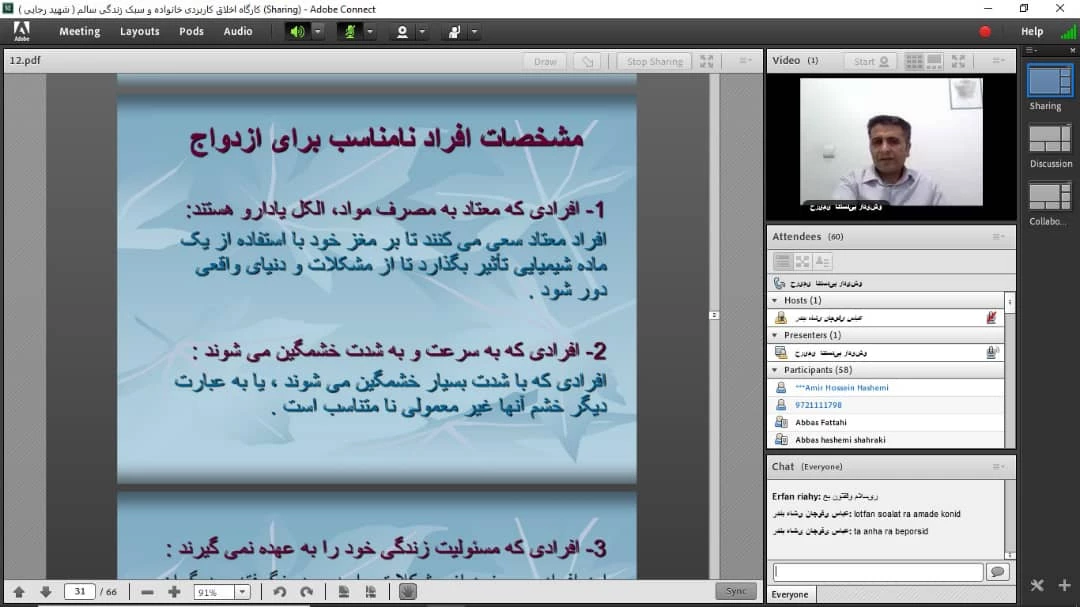Viewport: 1080px width, 607px height.
Task: Toggle the green microphone icon
Action: 350,31
